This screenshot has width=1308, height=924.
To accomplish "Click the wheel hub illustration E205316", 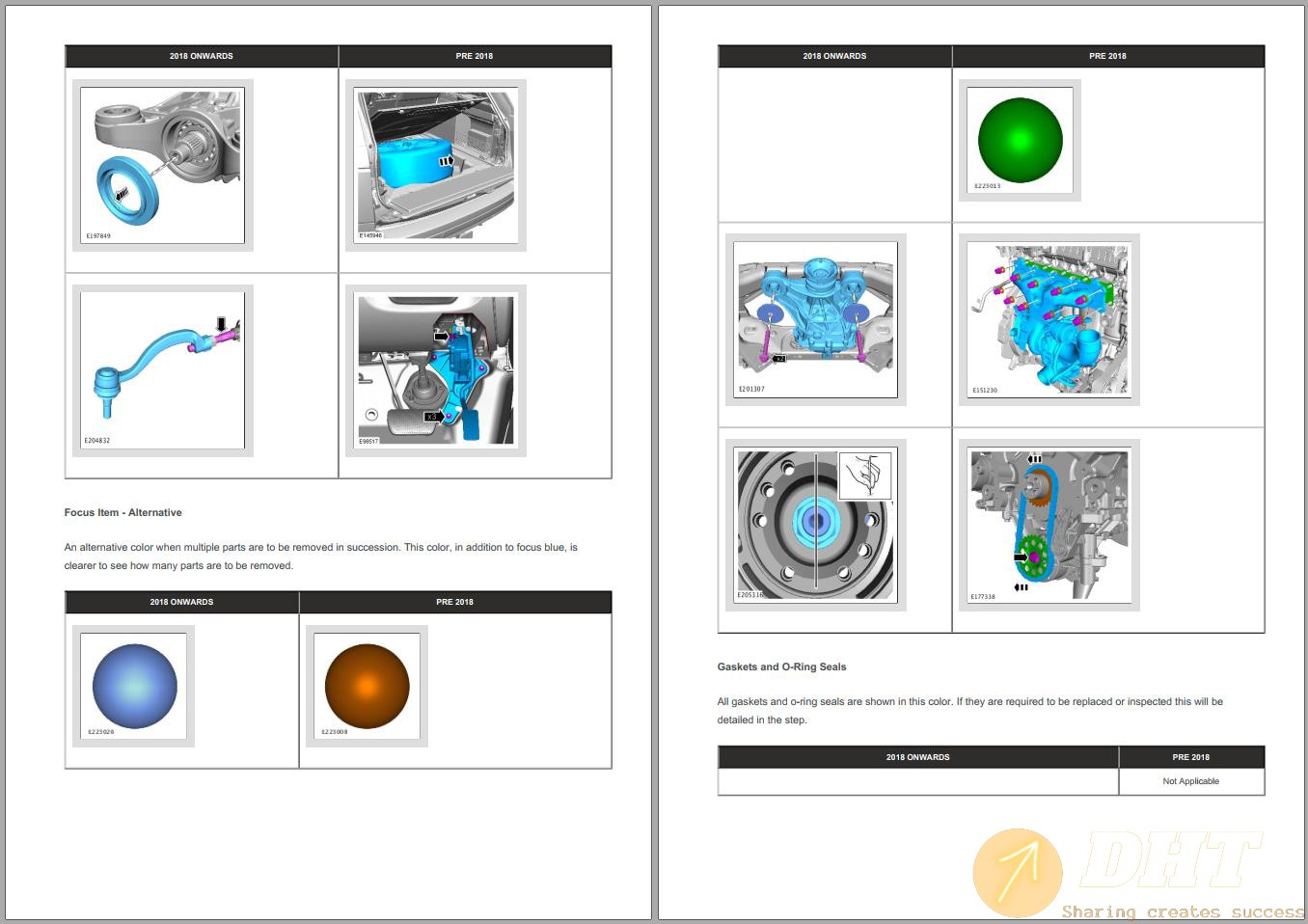I will click(816, 525).
